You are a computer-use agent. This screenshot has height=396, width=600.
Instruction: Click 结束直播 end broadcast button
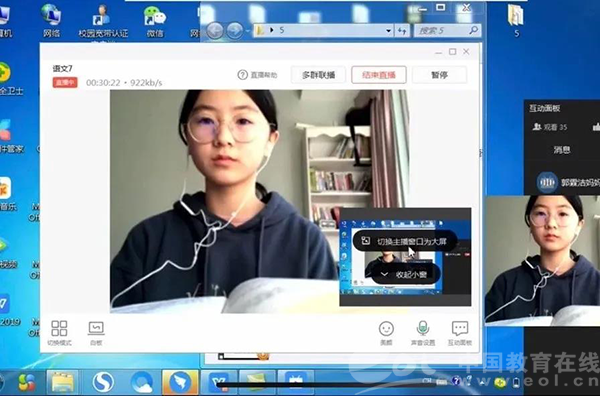tap(379, 75)
